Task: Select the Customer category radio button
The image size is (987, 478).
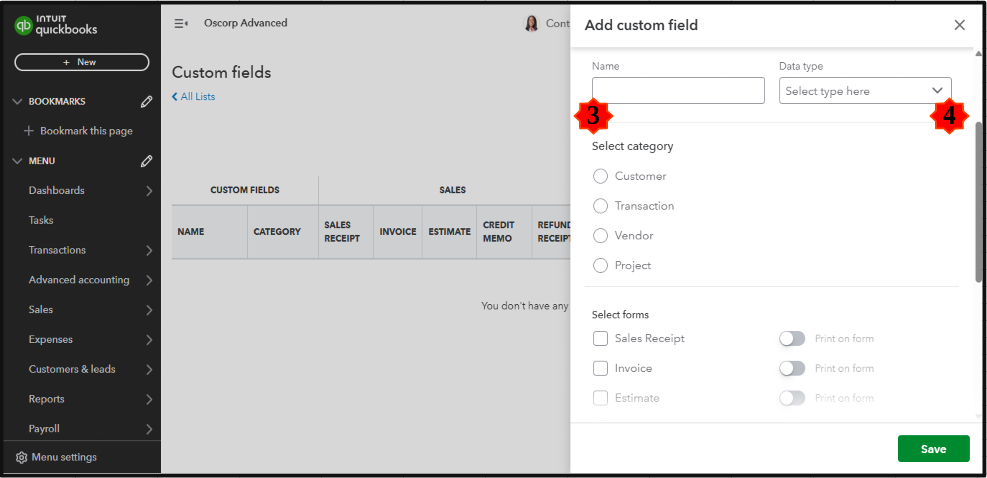Action: tap(600, 176)
